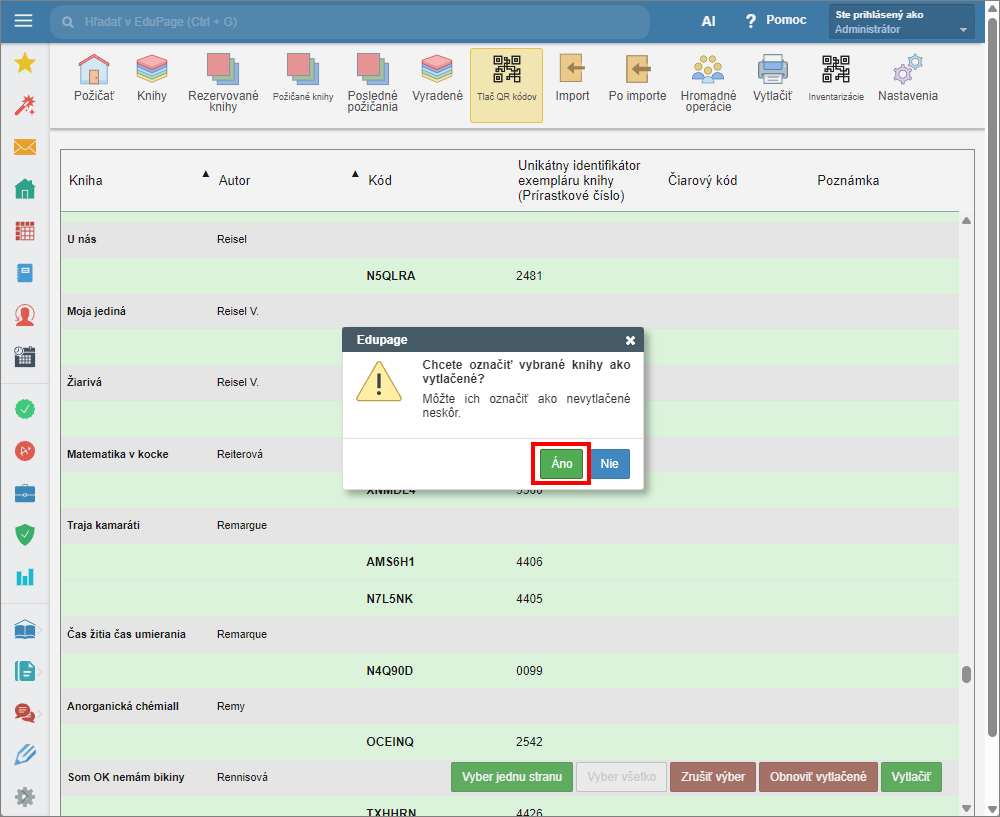Select the Tlač QR kódov tab
This screenshot has width=1000, height=817.
click(x=506, y=85)
